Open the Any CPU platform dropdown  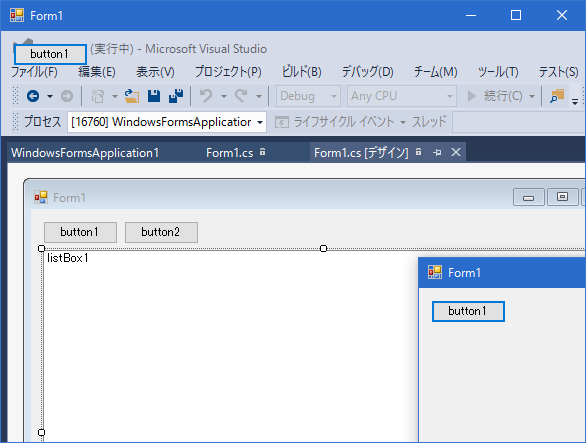point(402,96)
